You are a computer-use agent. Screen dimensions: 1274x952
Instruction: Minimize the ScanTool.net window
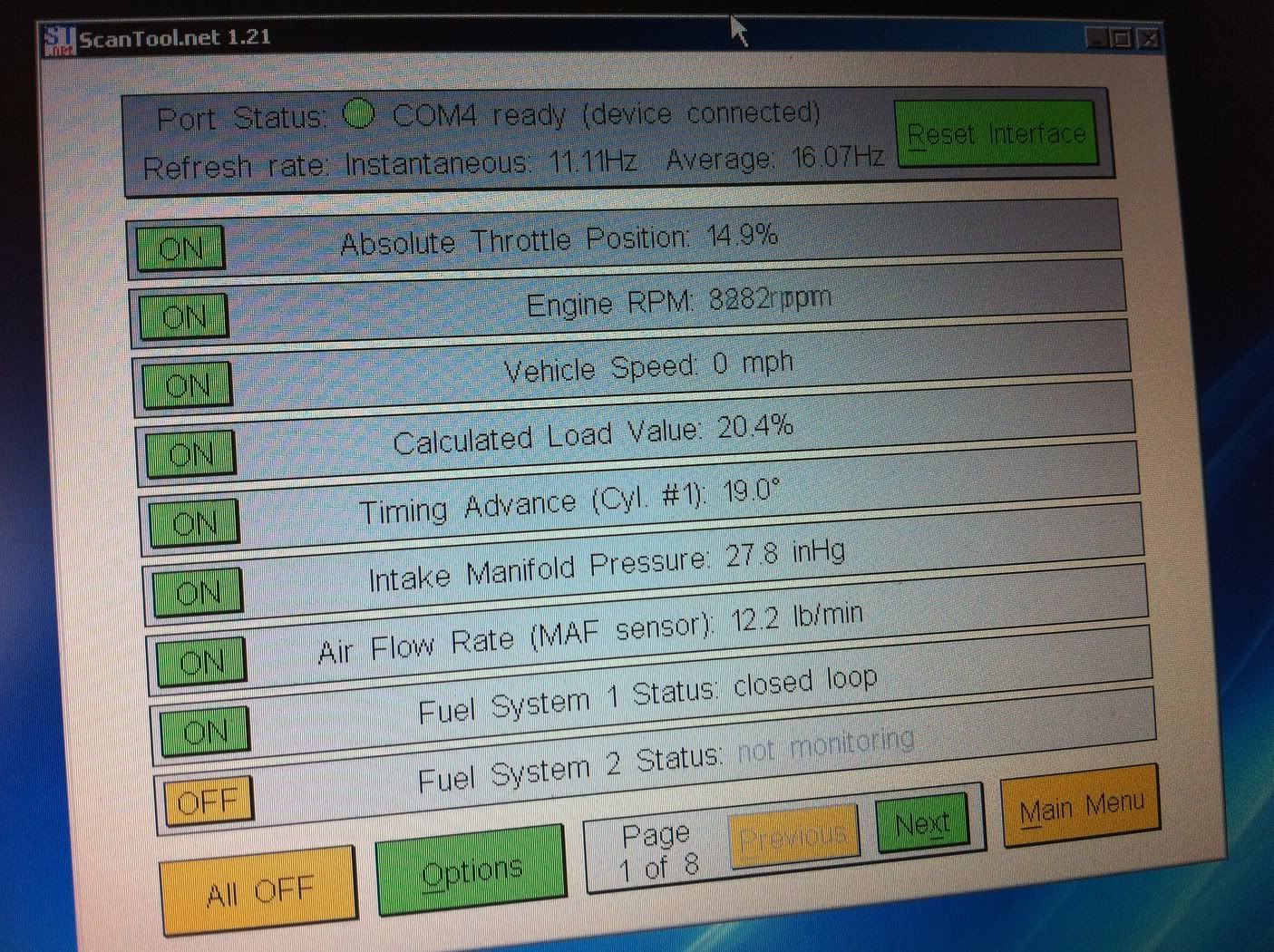click(x=1097, y=38)
